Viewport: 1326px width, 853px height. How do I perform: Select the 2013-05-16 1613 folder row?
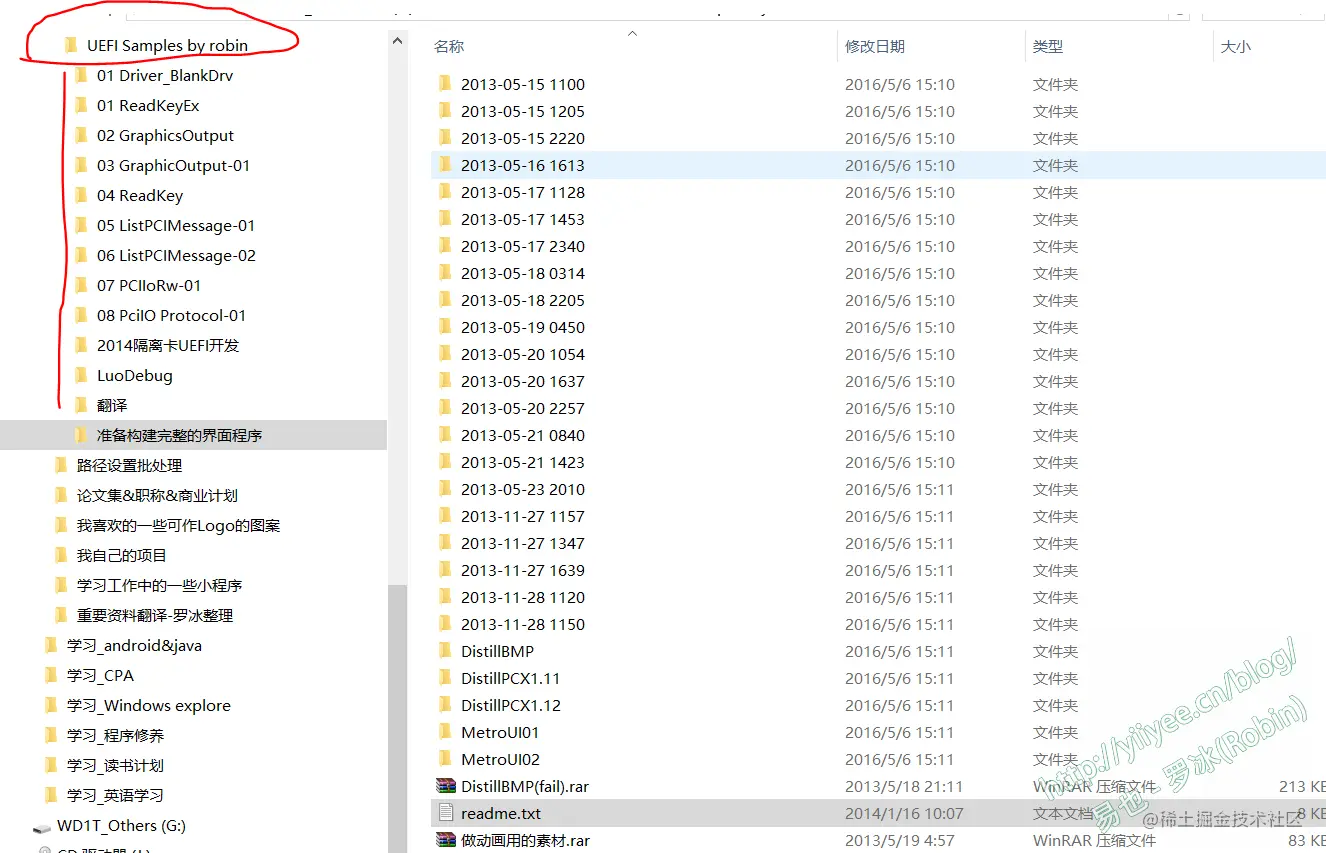pos(878,166)
